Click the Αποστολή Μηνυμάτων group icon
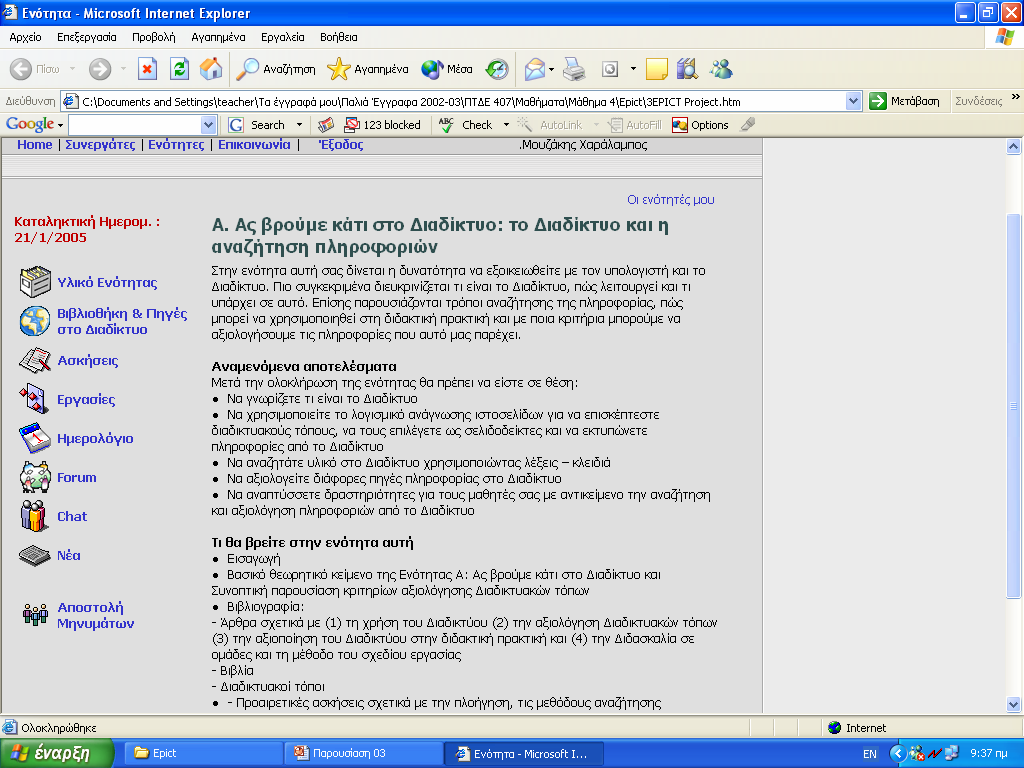The width and height of the screenshot is (1024, 768). pos(35,615)
